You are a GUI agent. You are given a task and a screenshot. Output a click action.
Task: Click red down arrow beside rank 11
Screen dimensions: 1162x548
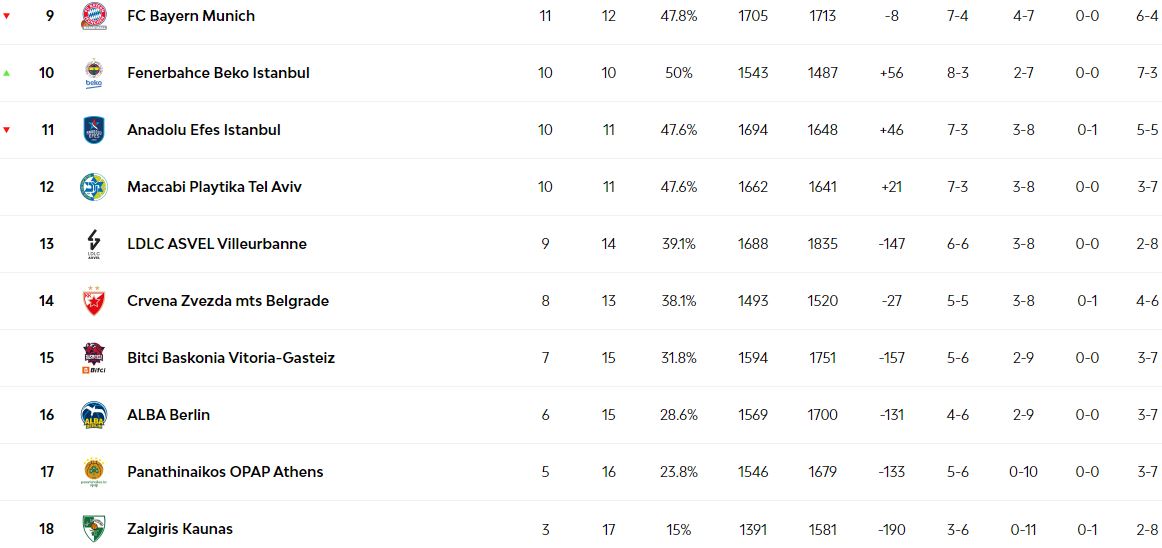(x=7, y=130)
